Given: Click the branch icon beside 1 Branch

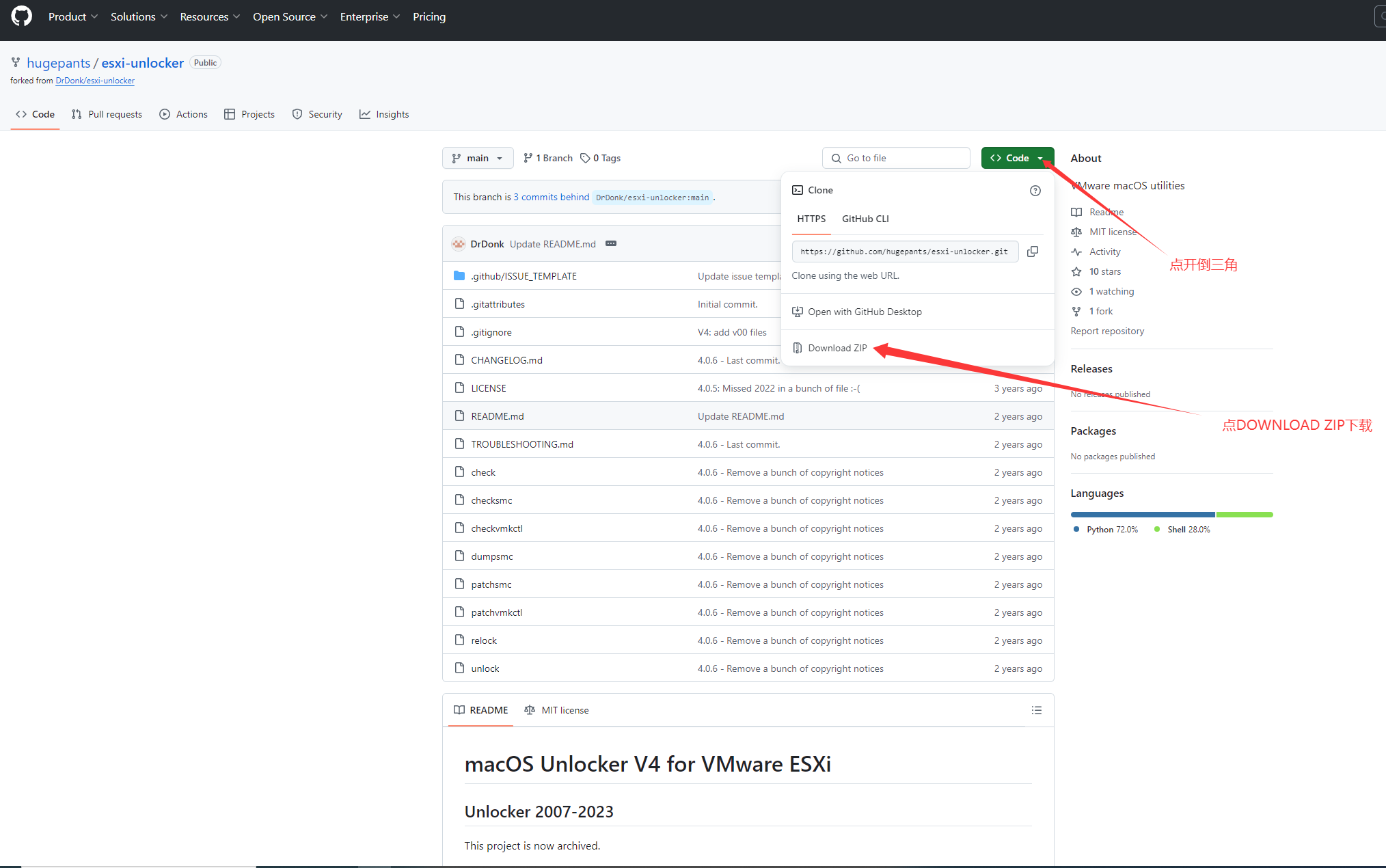Looking at the screenshot, I should [x=528, y=159].
